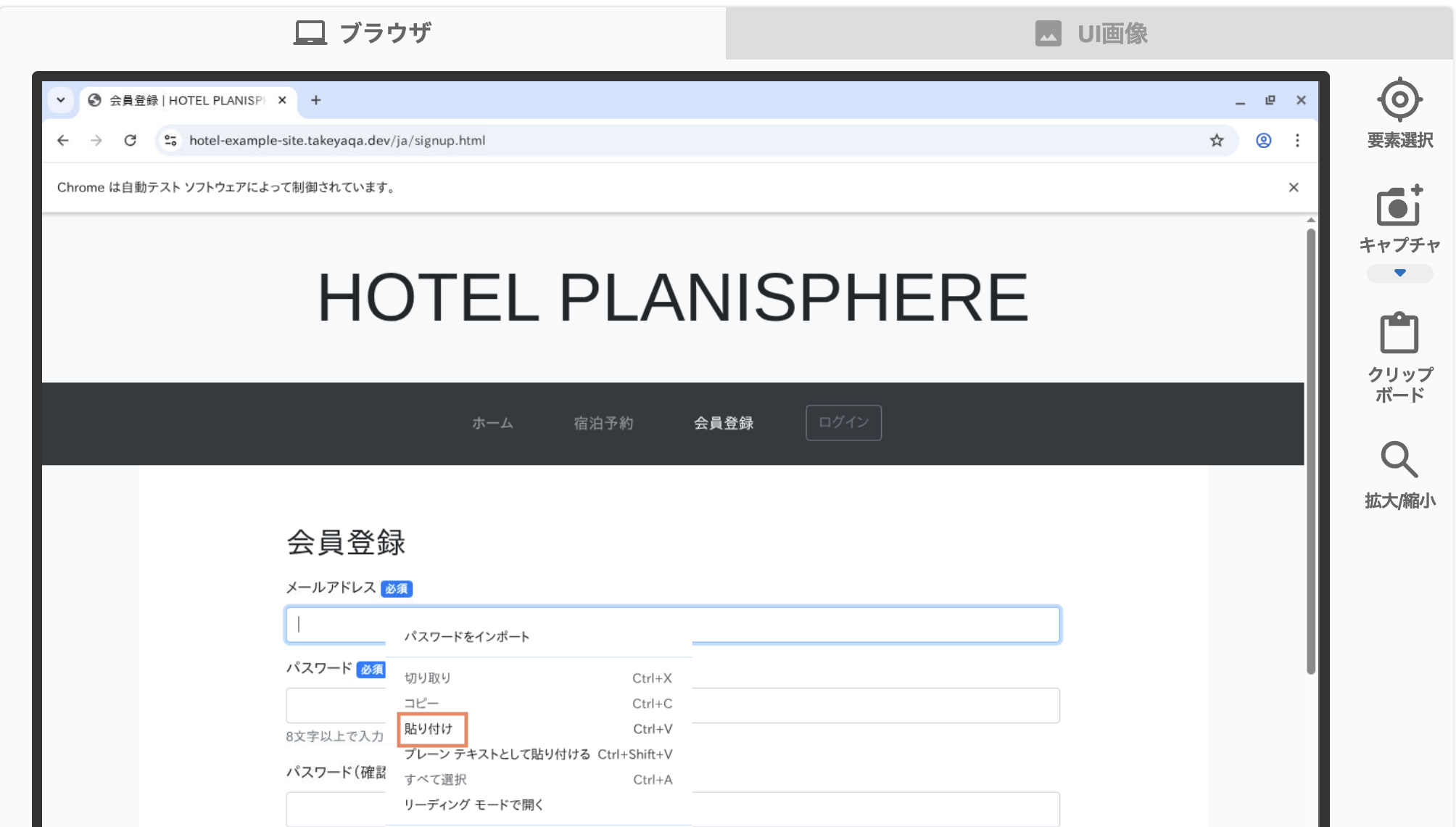1456x827 pixels.
Task: Click the HOTEL PLANISPHERE heading
Action: [673, 297]
